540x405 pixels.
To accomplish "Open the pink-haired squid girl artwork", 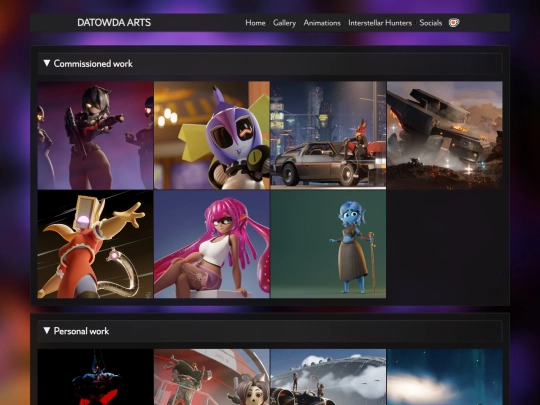I will point(212,244).
